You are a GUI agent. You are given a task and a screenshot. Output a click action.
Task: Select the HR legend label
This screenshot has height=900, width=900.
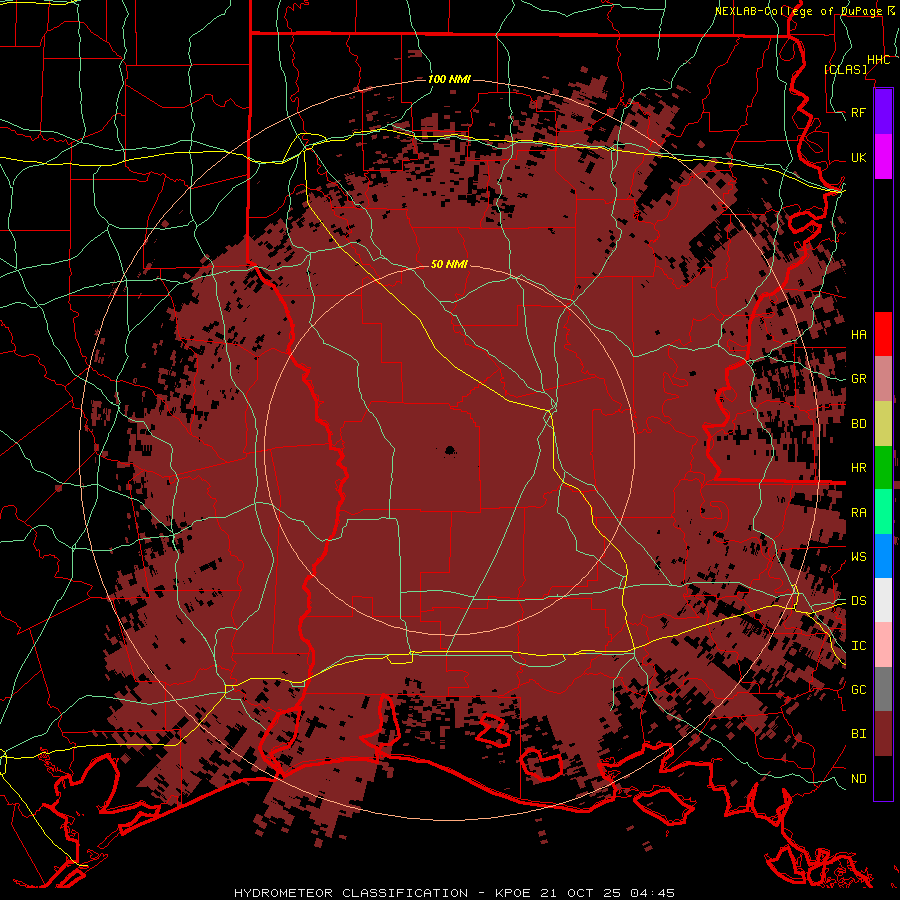click(x=858, y=468)
